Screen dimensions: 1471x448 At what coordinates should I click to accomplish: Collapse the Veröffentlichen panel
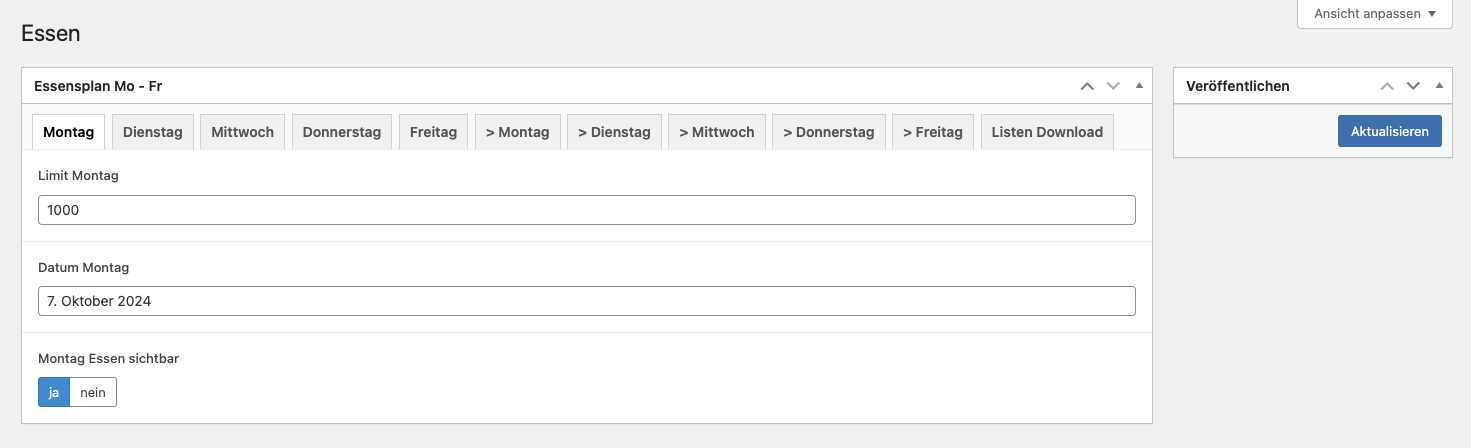1439,86
